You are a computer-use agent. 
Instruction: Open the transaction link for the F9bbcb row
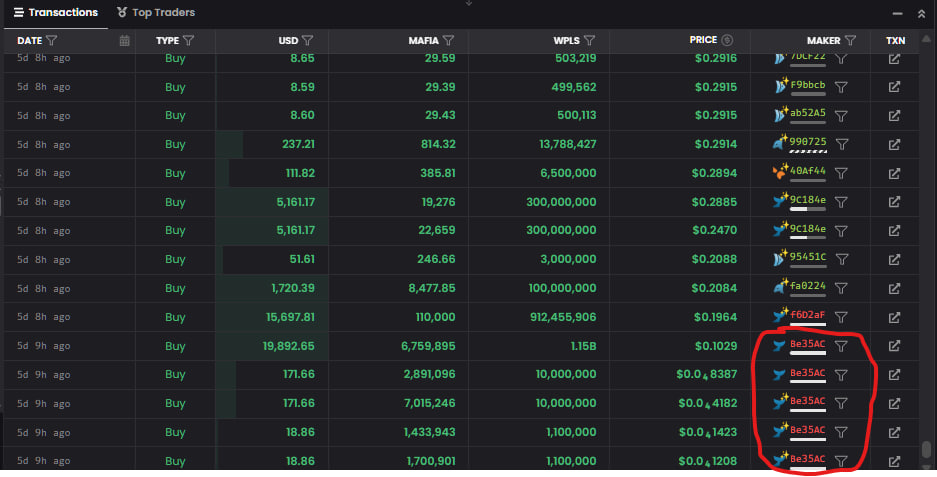coord(894,86)
